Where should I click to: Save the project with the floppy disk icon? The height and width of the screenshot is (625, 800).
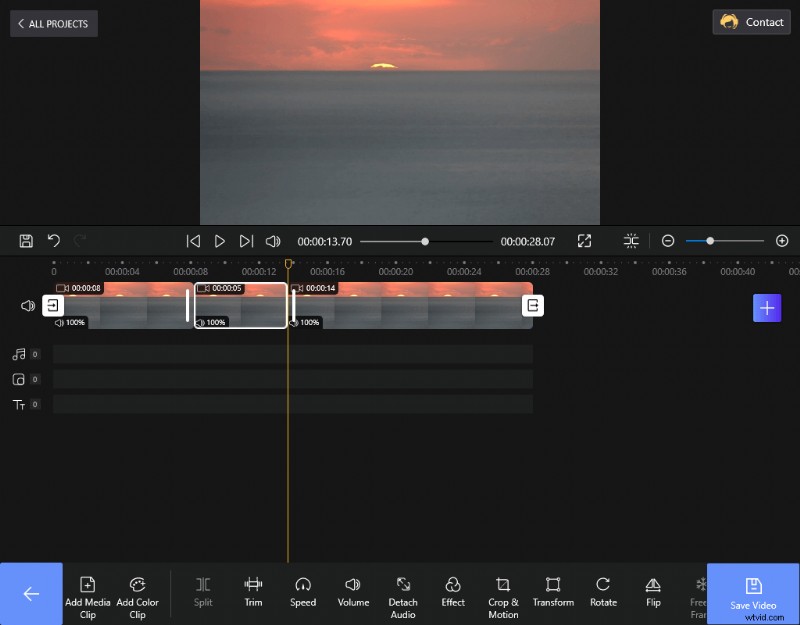point(24,241)
